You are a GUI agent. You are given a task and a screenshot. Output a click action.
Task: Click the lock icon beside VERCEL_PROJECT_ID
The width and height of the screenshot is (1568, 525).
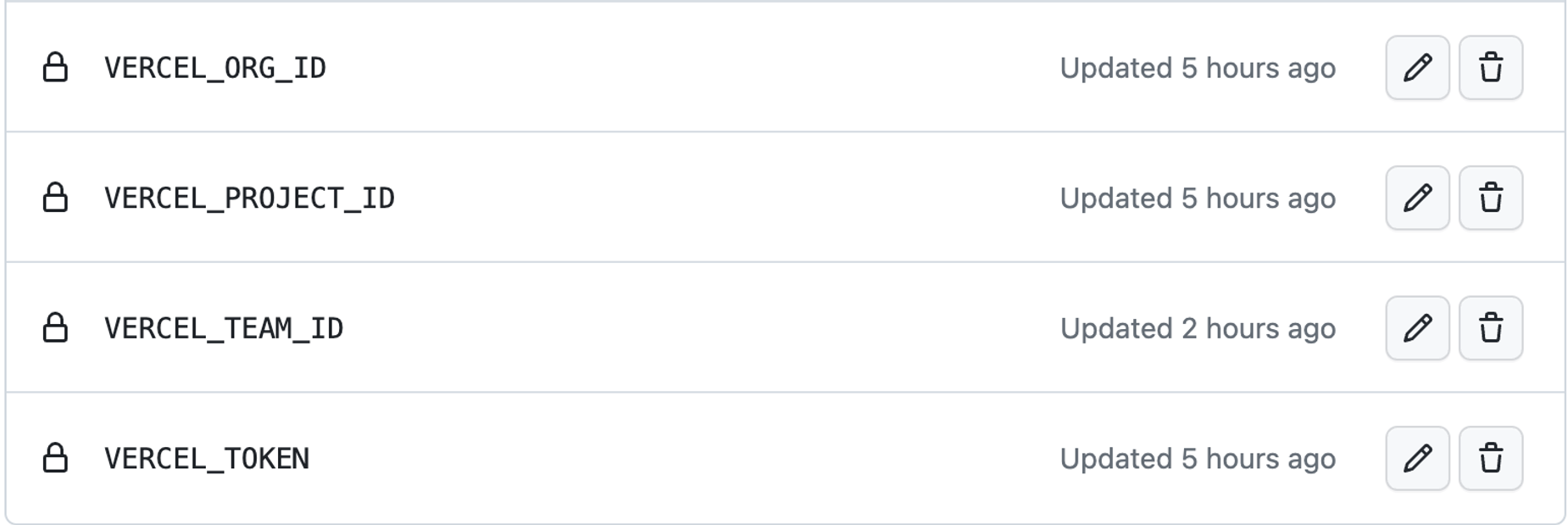55,198
